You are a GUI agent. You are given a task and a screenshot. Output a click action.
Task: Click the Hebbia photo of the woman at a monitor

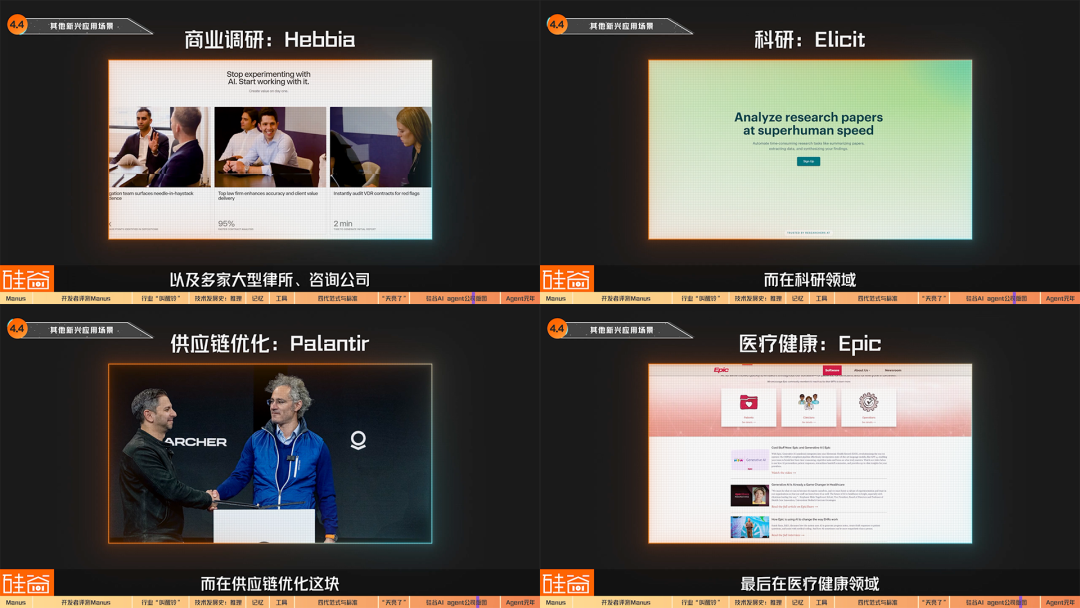point(380,147)
